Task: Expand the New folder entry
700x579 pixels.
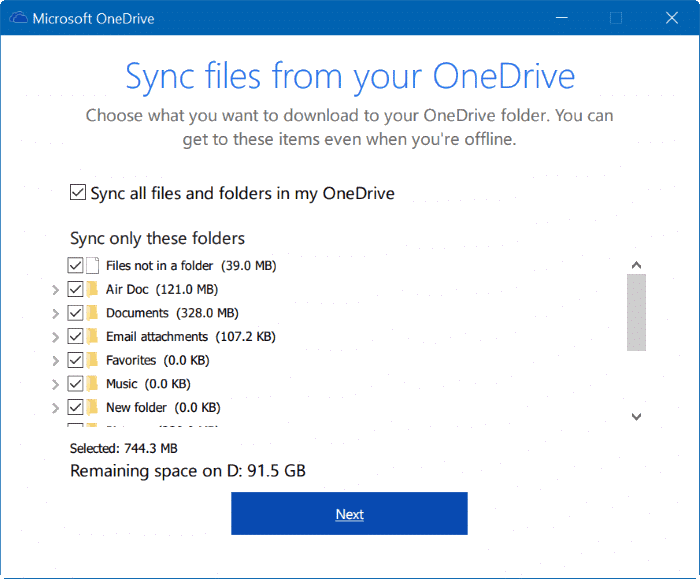Action: click(55, 408)
